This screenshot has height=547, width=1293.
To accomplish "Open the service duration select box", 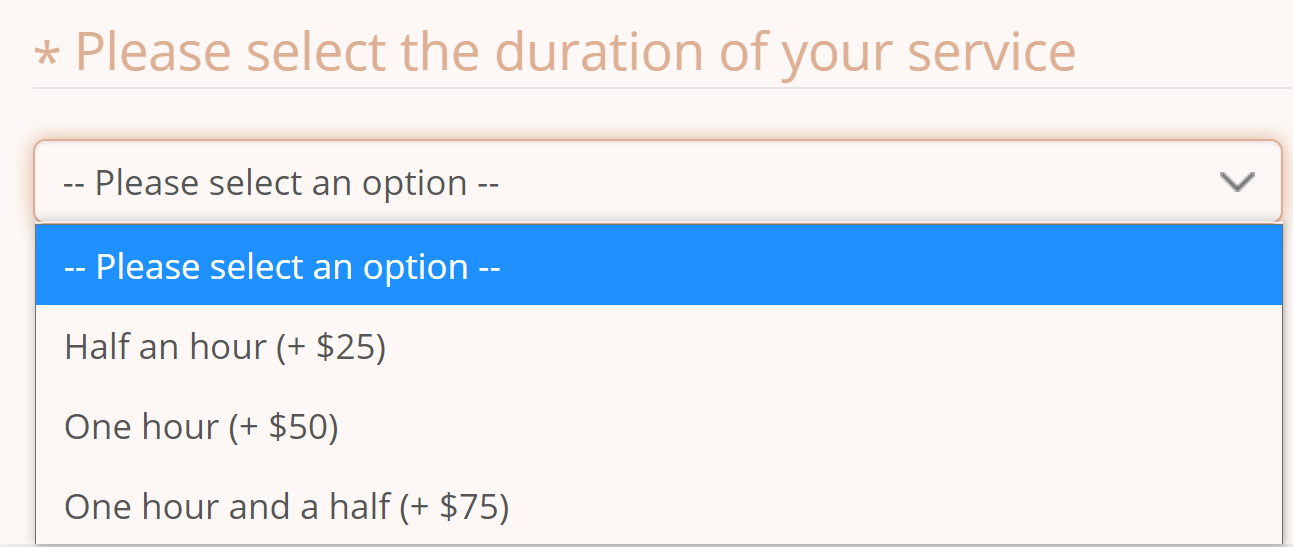I will [658, 181].
